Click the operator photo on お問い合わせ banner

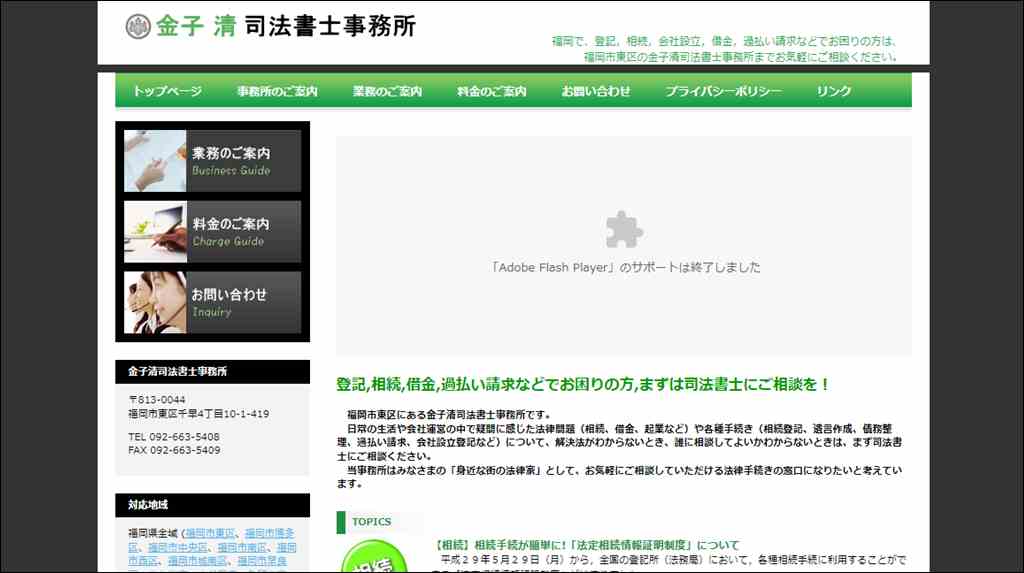(155, 303)
